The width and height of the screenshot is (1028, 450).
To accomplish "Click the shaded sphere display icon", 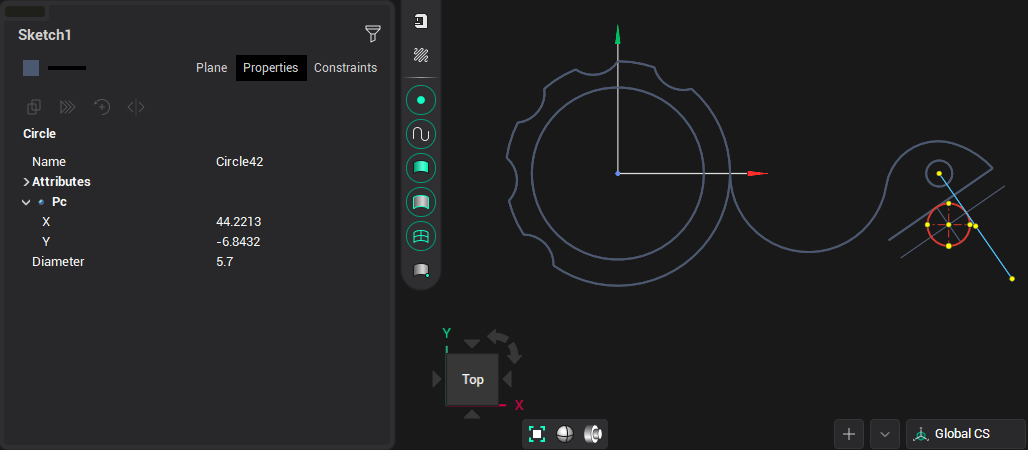I will pyautogui.click(x=565, y=434).
